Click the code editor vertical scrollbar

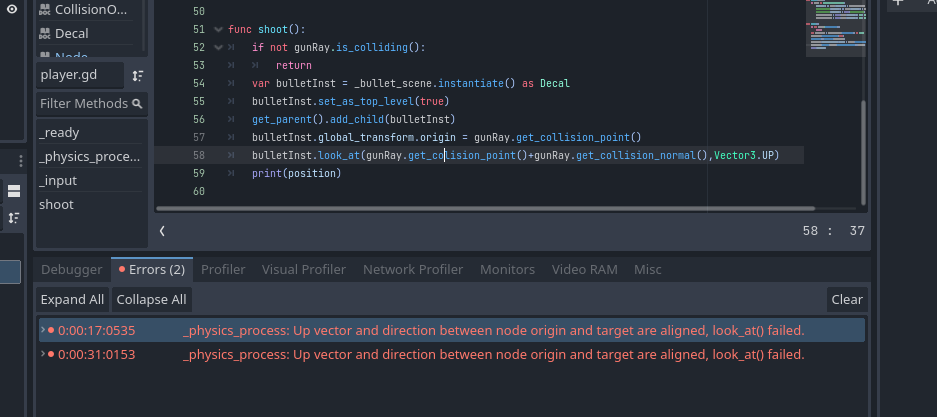tap(862, 152)
